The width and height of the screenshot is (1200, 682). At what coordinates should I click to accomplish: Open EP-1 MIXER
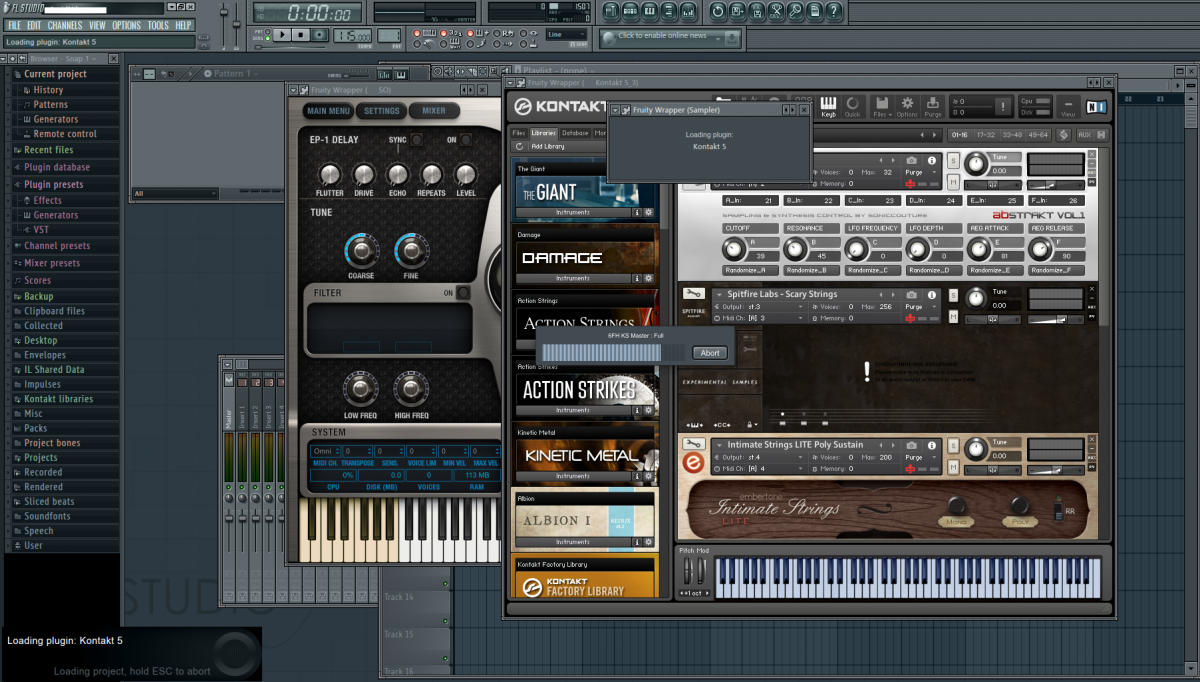pos(434,111)
